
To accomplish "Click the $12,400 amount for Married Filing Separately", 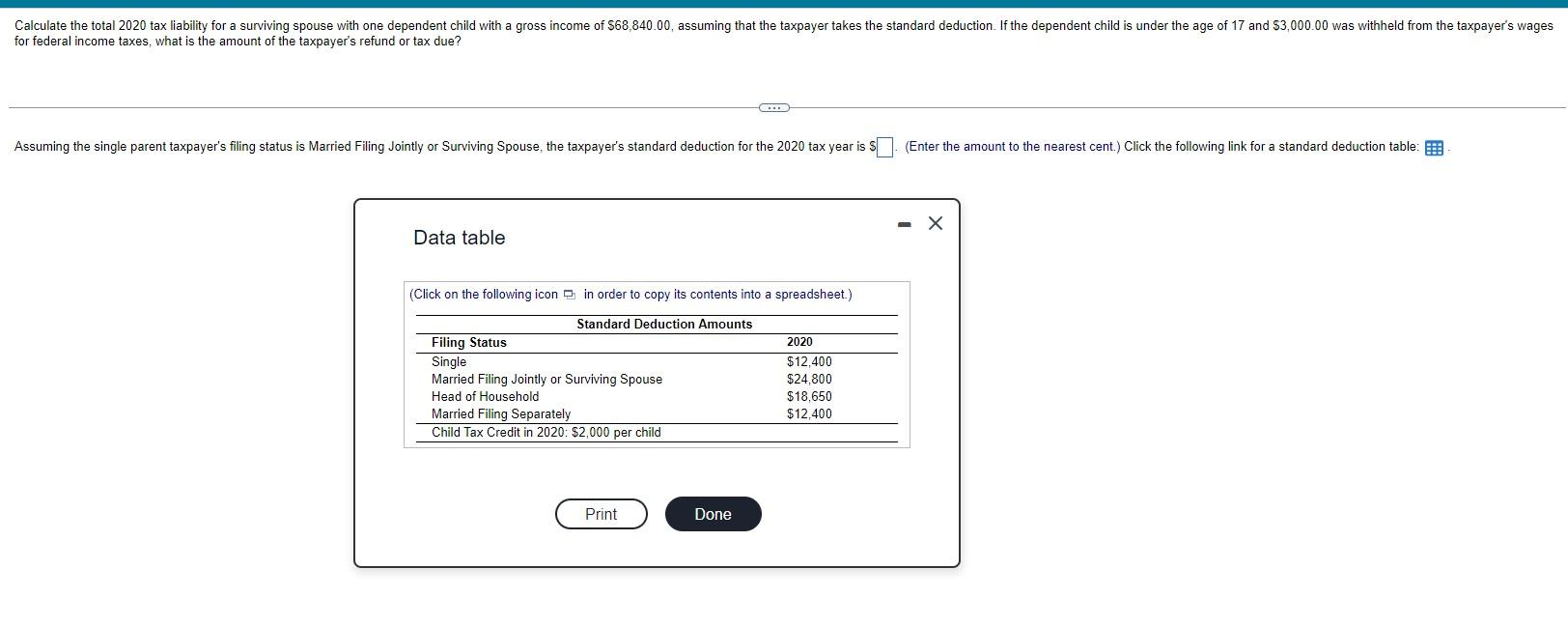I will (x=809, y=413).
